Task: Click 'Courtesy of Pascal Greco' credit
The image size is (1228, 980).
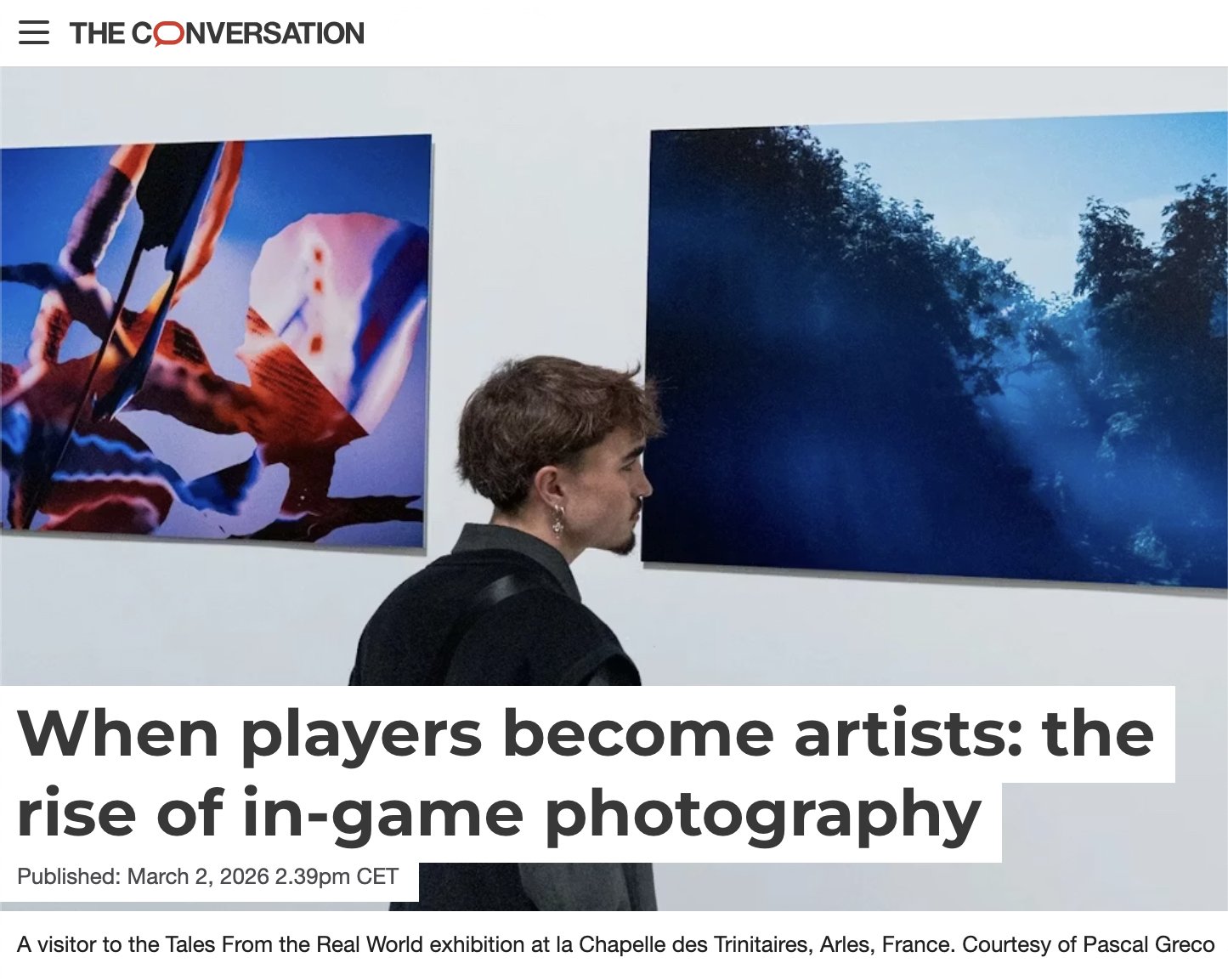Action: coord(1089,944)
